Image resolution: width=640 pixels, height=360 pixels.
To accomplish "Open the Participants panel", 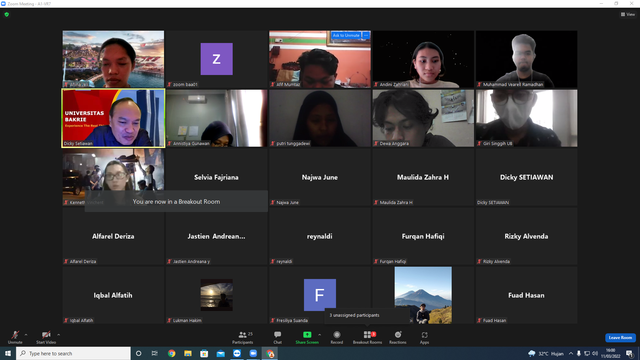I will point(243,337).
